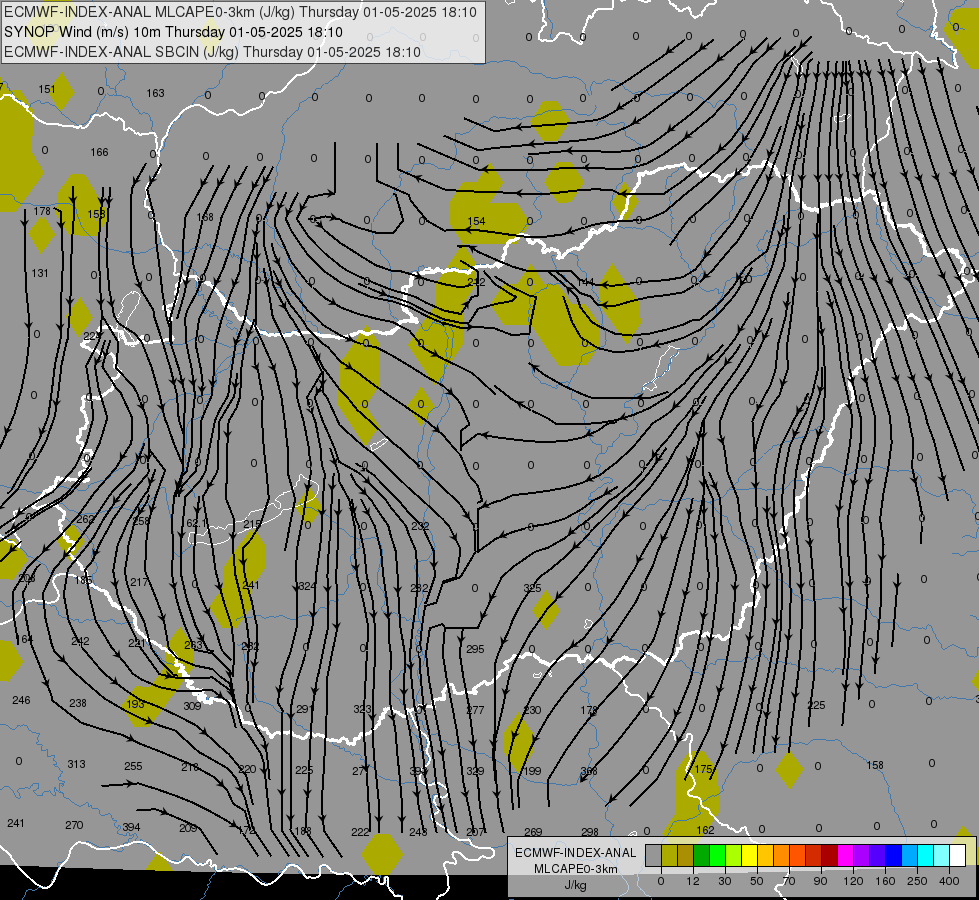The width and height of the screenshot is (979, 900).
Task: Click the 'ECMWF-INDEX-ANAL MLCAPE0-3km' header line
Action: pyautogui.click(x=240, y=12)
